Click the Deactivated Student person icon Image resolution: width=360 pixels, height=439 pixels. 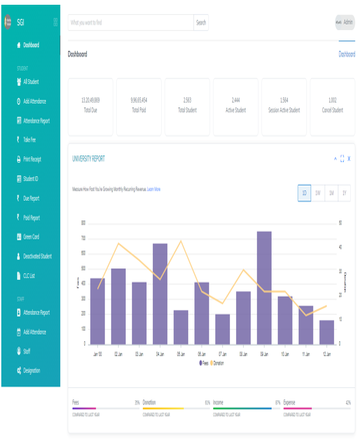tap(19, 256)
